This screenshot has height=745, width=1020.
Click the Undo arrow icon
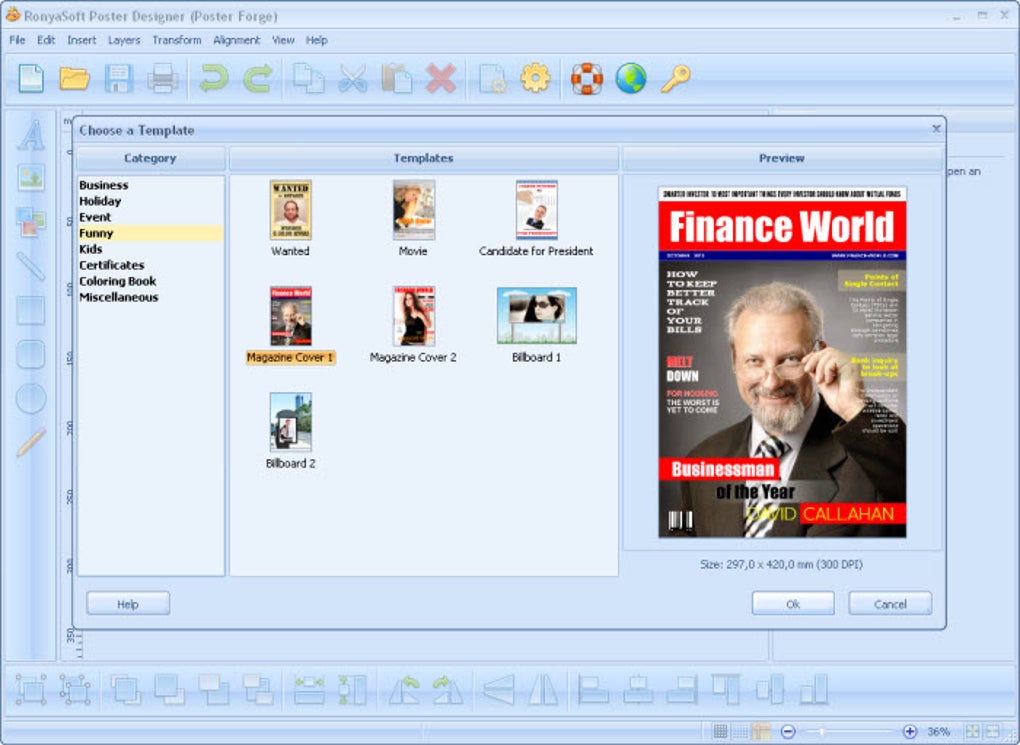click(213, 79)
